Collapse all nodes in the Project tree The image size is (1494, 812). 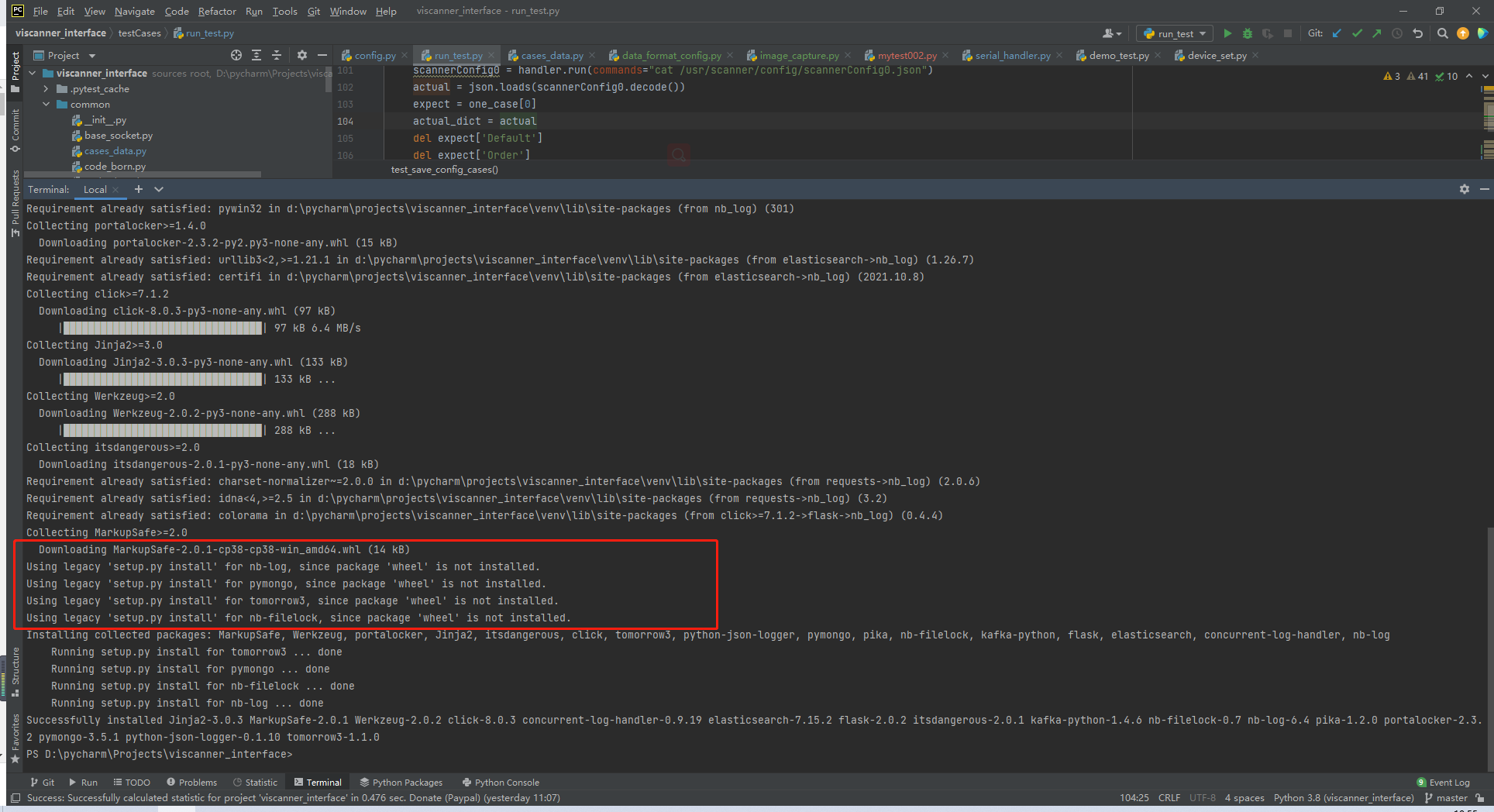[277, 55]
